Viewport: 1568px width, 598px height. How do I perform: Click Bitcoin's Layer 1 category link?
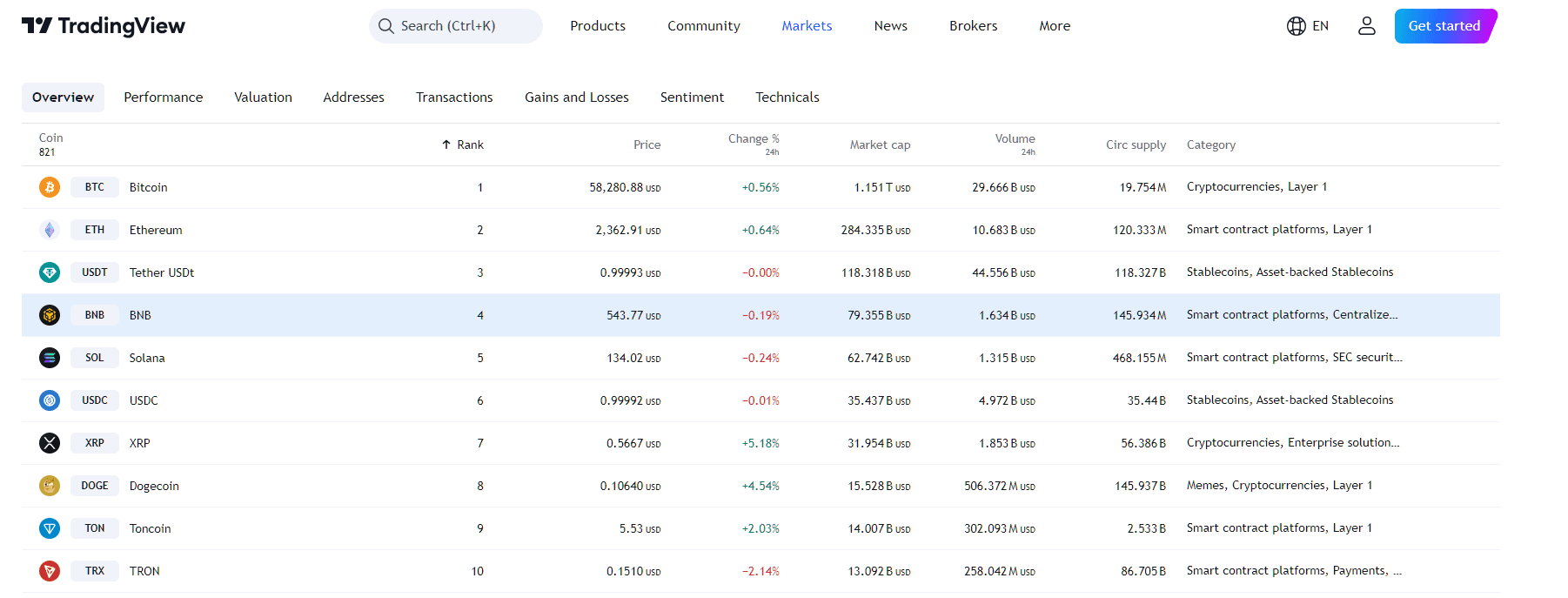1307,187
